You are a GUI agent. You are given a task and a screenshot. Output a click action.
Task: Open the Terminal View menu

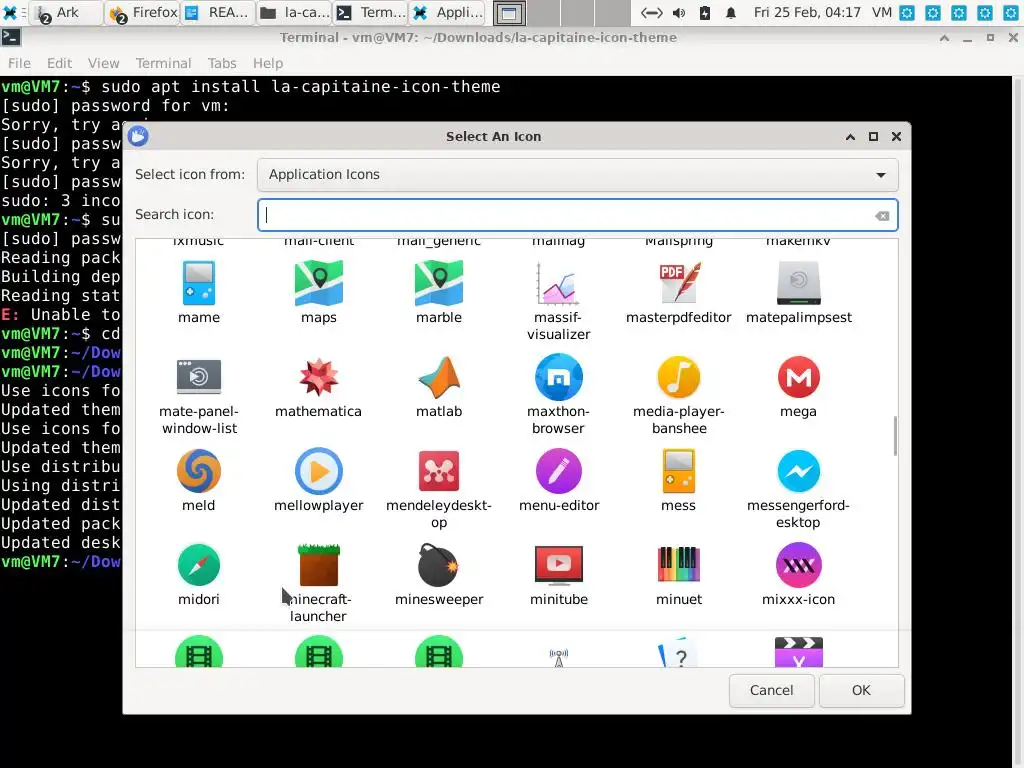coord(103,63)
